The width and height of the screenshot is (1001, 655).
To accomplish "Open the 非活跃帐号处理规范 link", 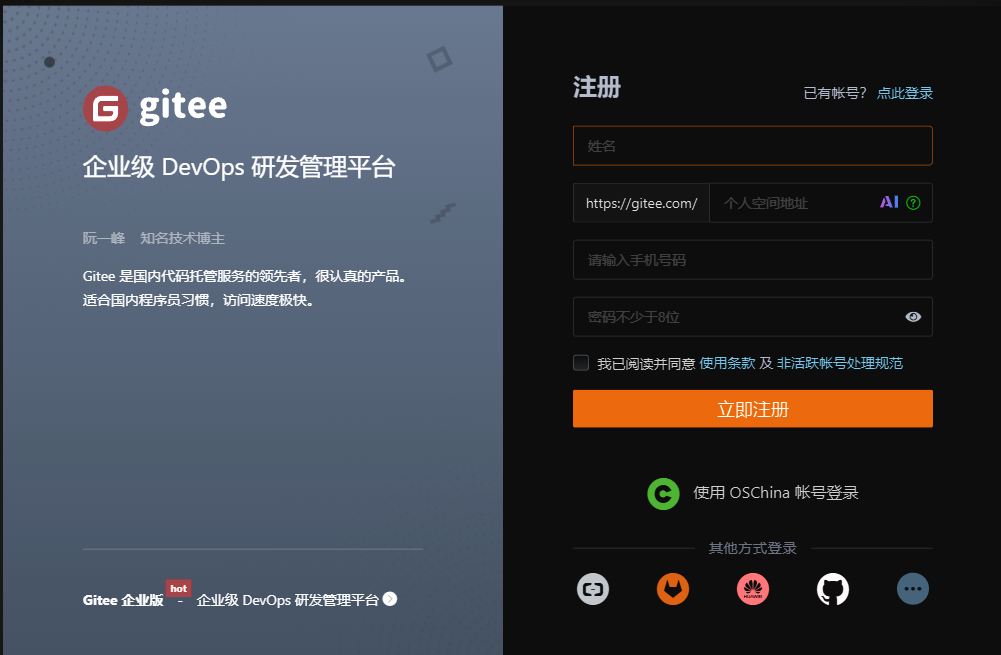I will (x=839, y=363).
